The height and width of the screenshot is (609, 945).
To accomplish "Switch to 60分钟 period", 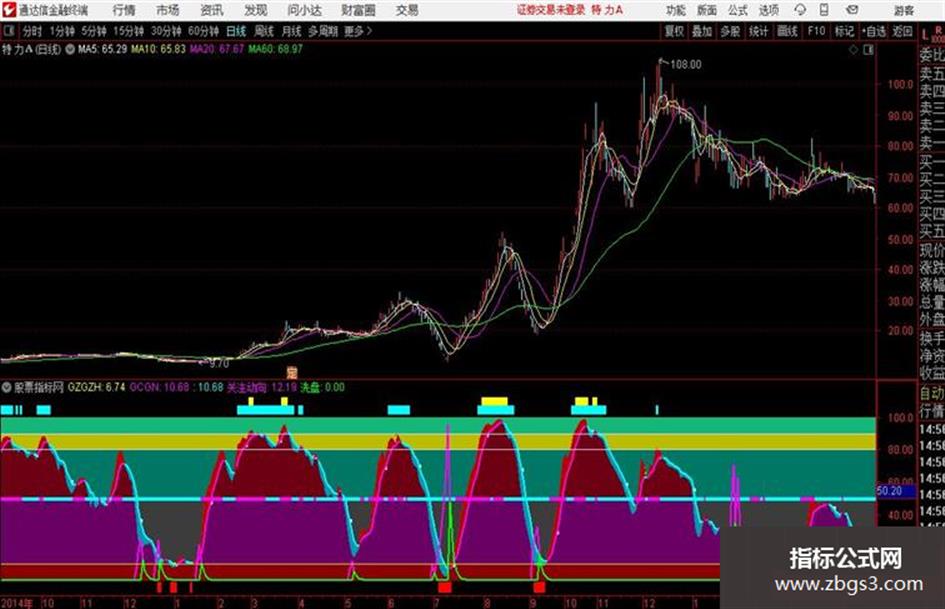I will (x=203, y=31).
